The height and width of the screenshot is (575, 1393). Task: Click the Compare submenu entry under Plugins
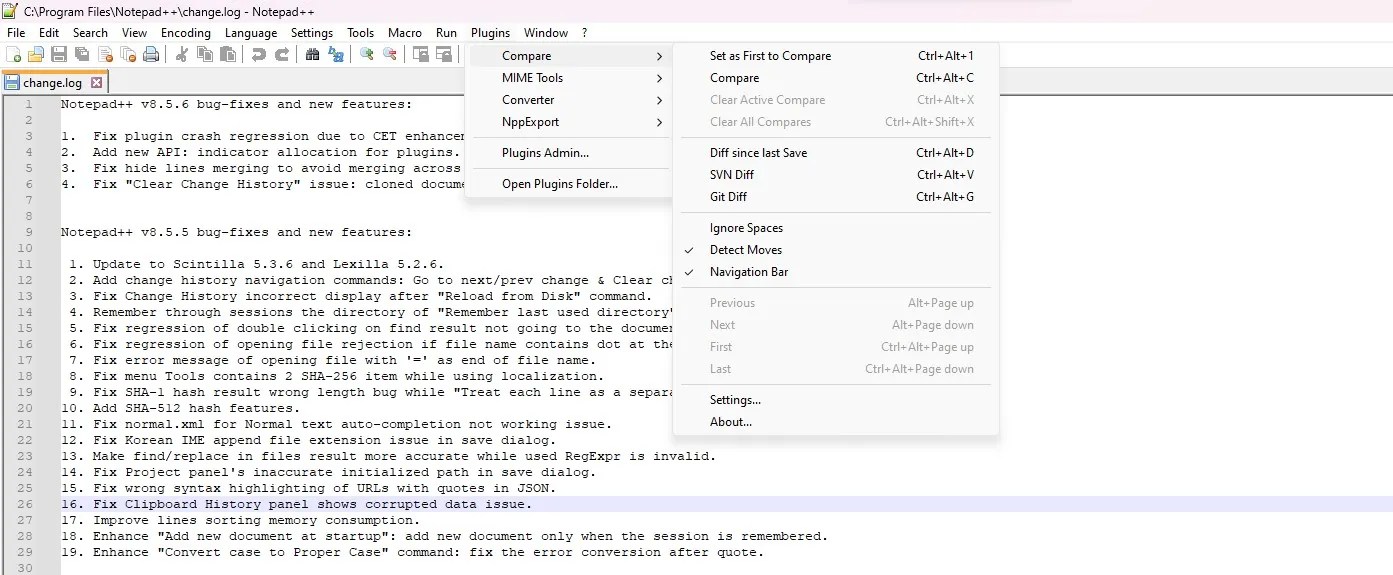[x=569, y=56]
